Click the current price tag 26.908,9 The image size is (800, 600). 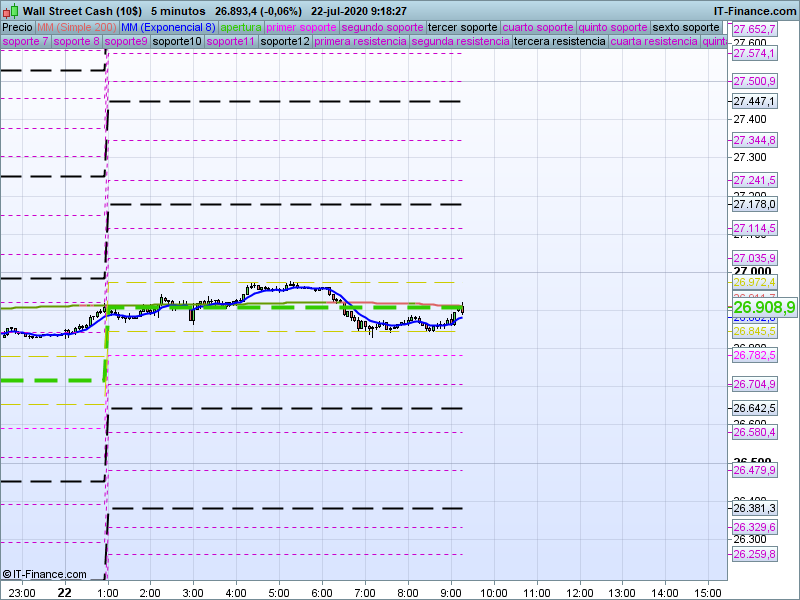pyautogui.click(x=764, y=308)
